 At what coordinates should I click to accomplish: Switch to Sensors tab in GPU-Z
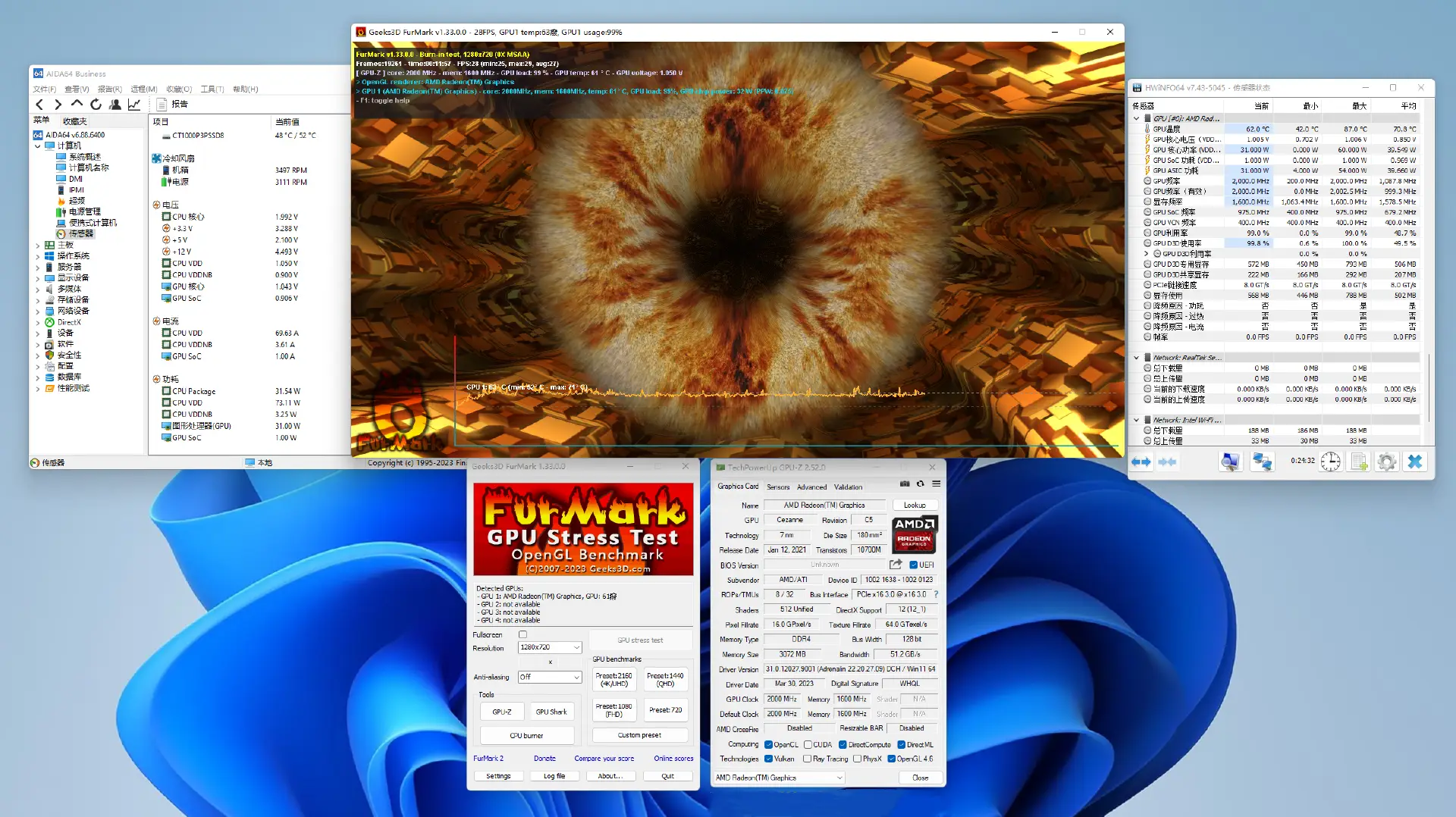click(778, 487)
